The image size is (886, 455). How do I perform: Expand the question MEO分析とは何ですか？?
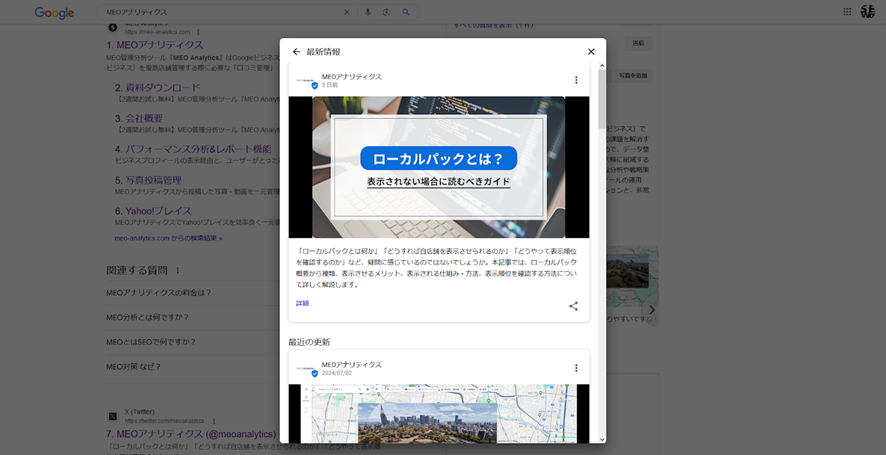click(193, 318)
